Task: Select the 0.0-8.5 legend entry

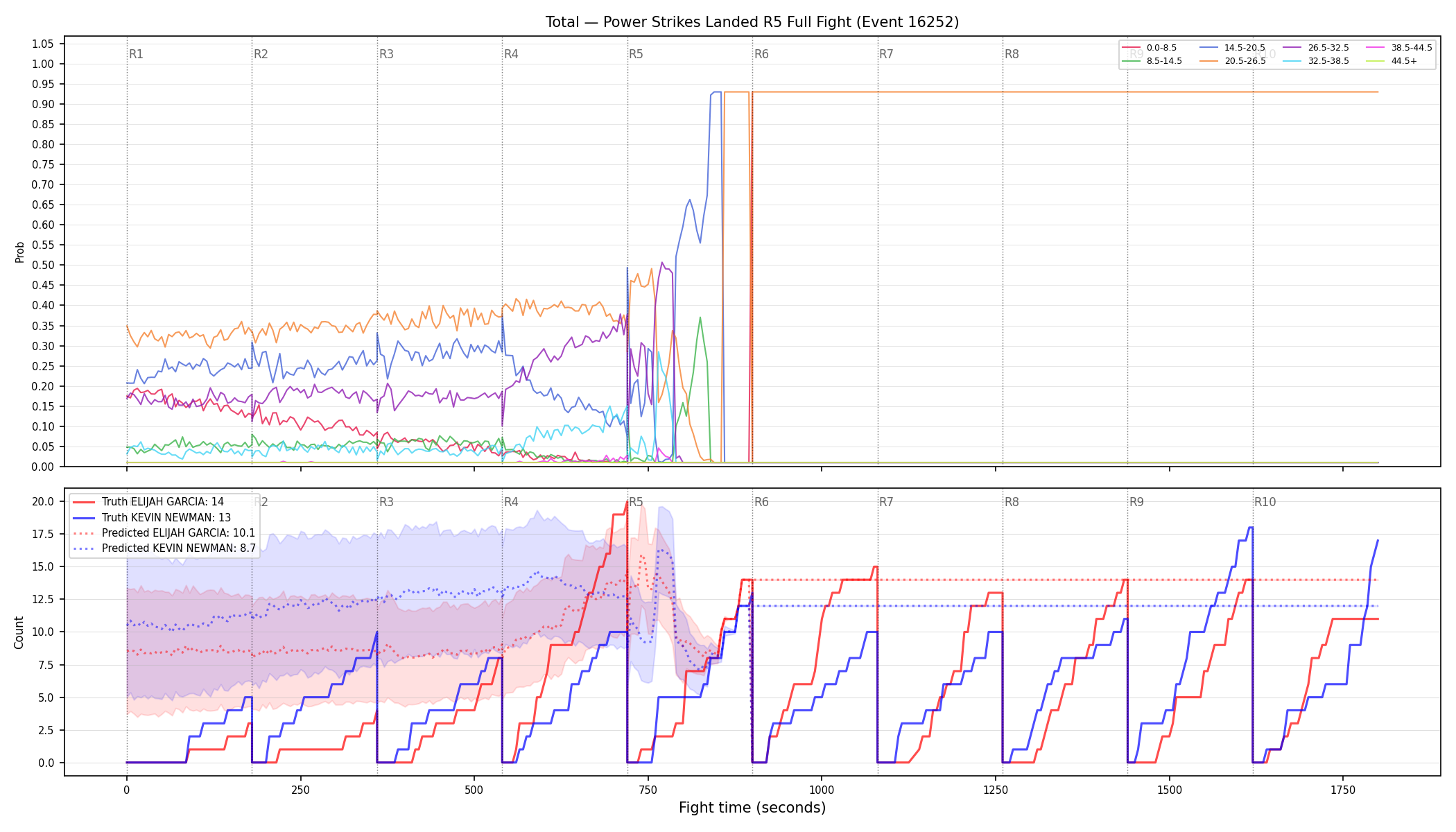Action: [x=1150, y=48]
